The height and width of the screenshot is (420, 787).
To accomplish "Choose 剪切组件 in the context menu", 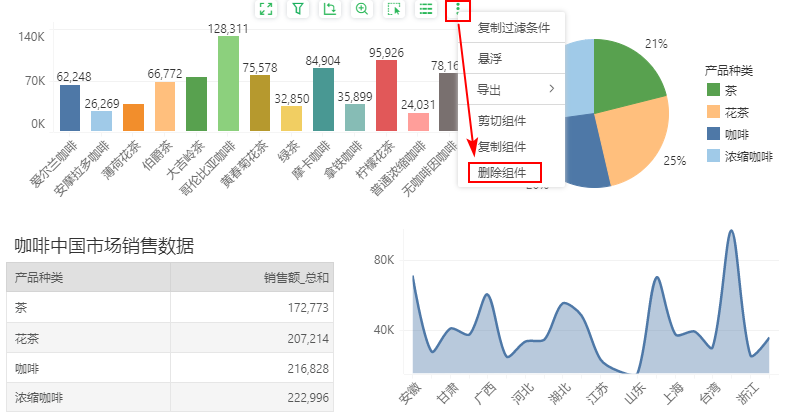I will (501, 120).
